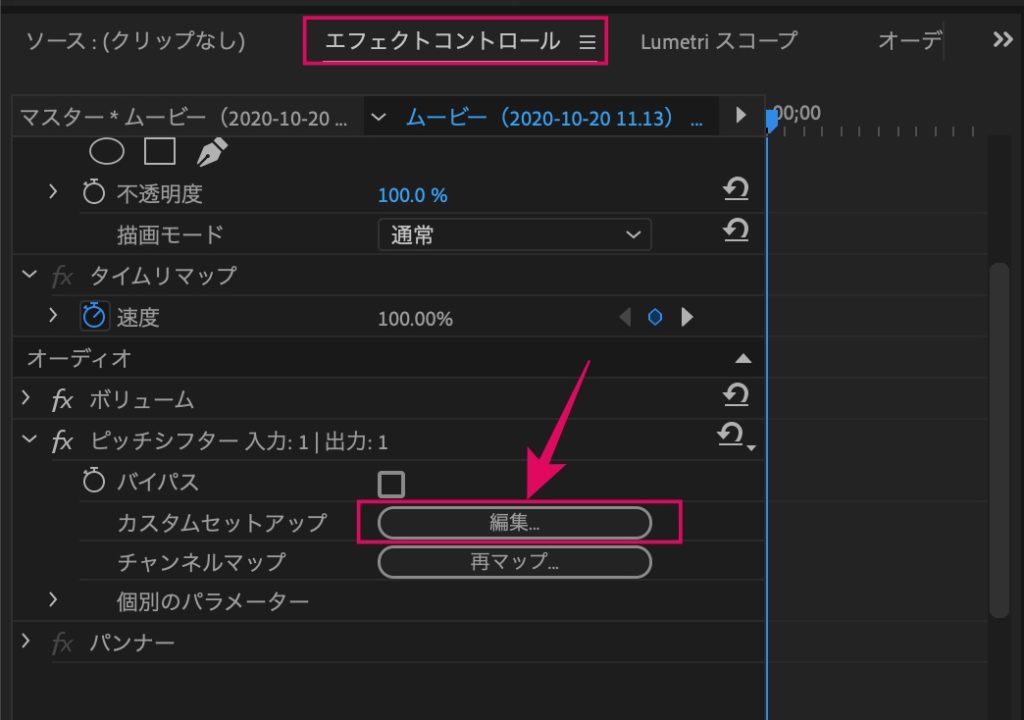Open the エフェクトコントロール panel menu

tap(588, 42)
